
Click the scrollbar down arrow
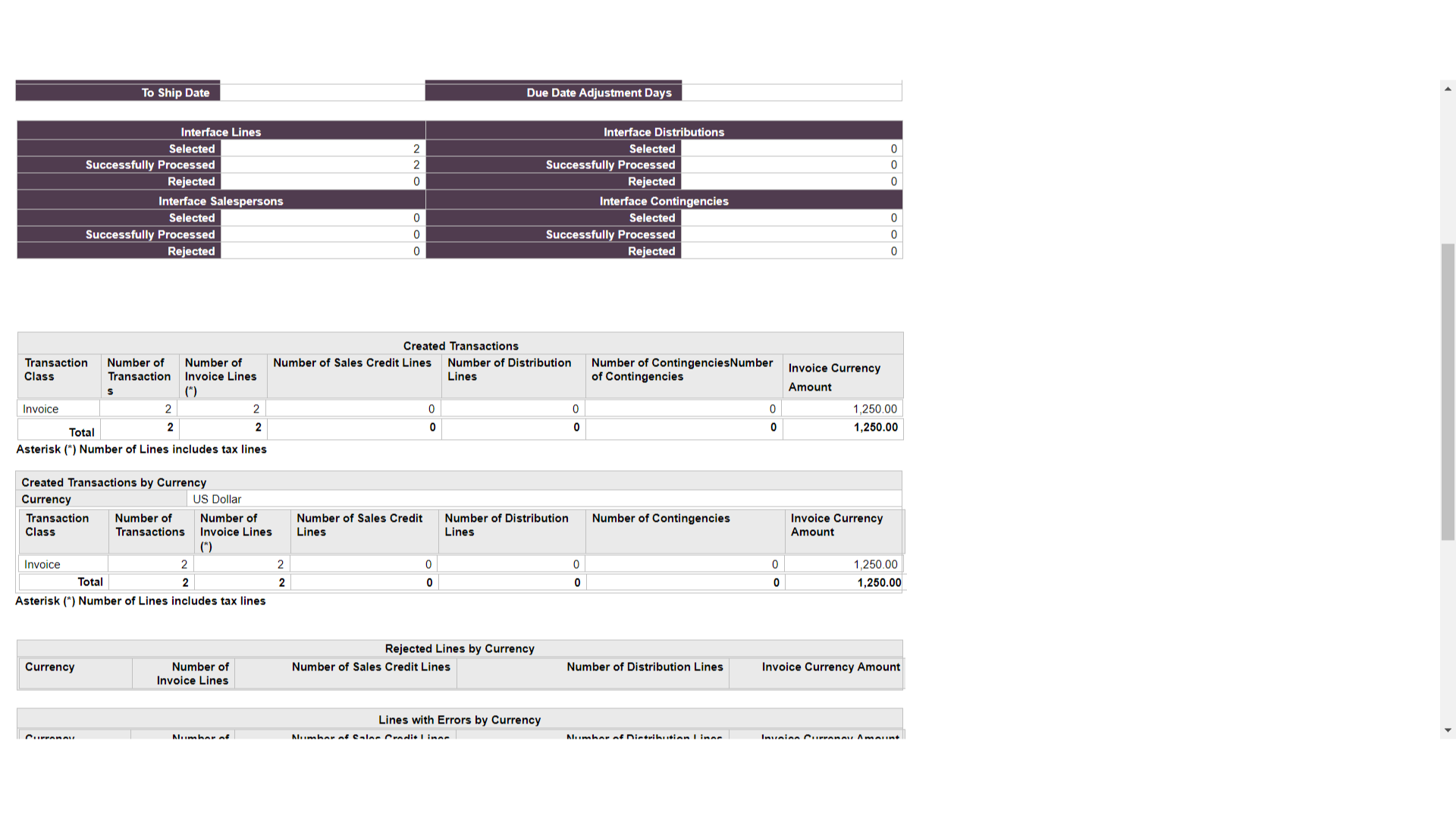pyautogui.click(x=1448, y=730)
